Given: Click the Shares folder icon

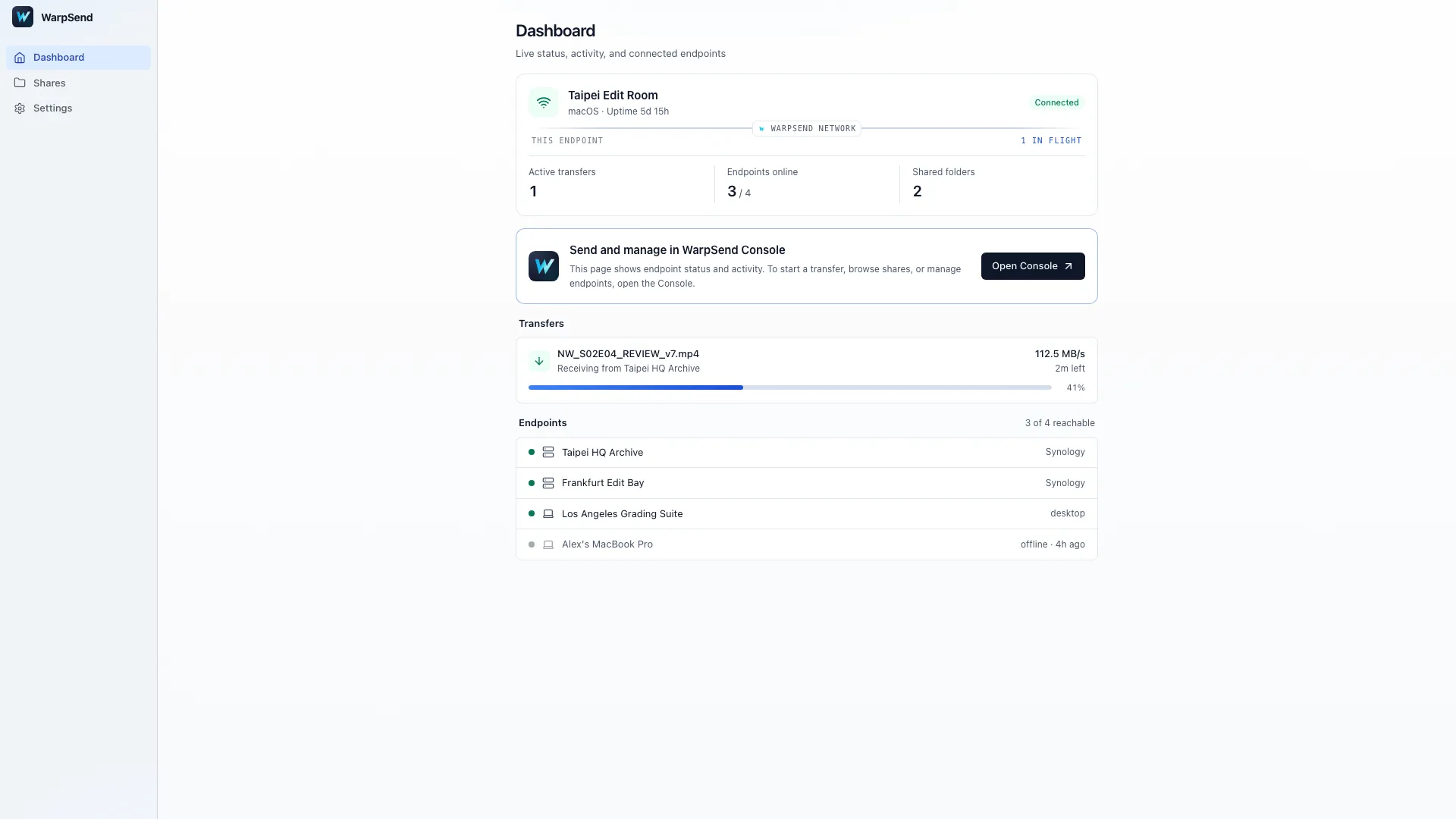Looking at the screenshot, I should (x=20, y=83).
